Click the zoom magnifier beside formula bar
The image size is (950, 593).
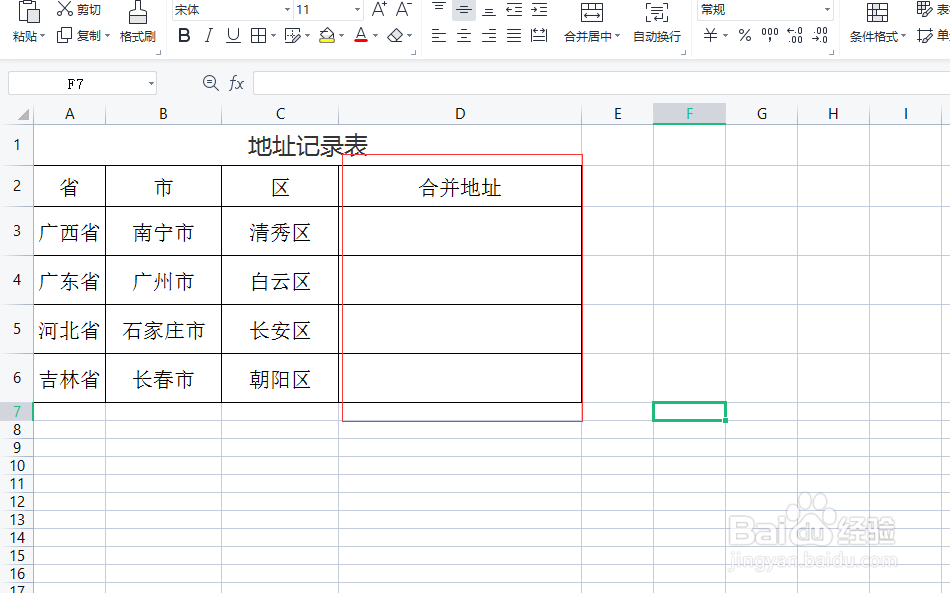210,83
